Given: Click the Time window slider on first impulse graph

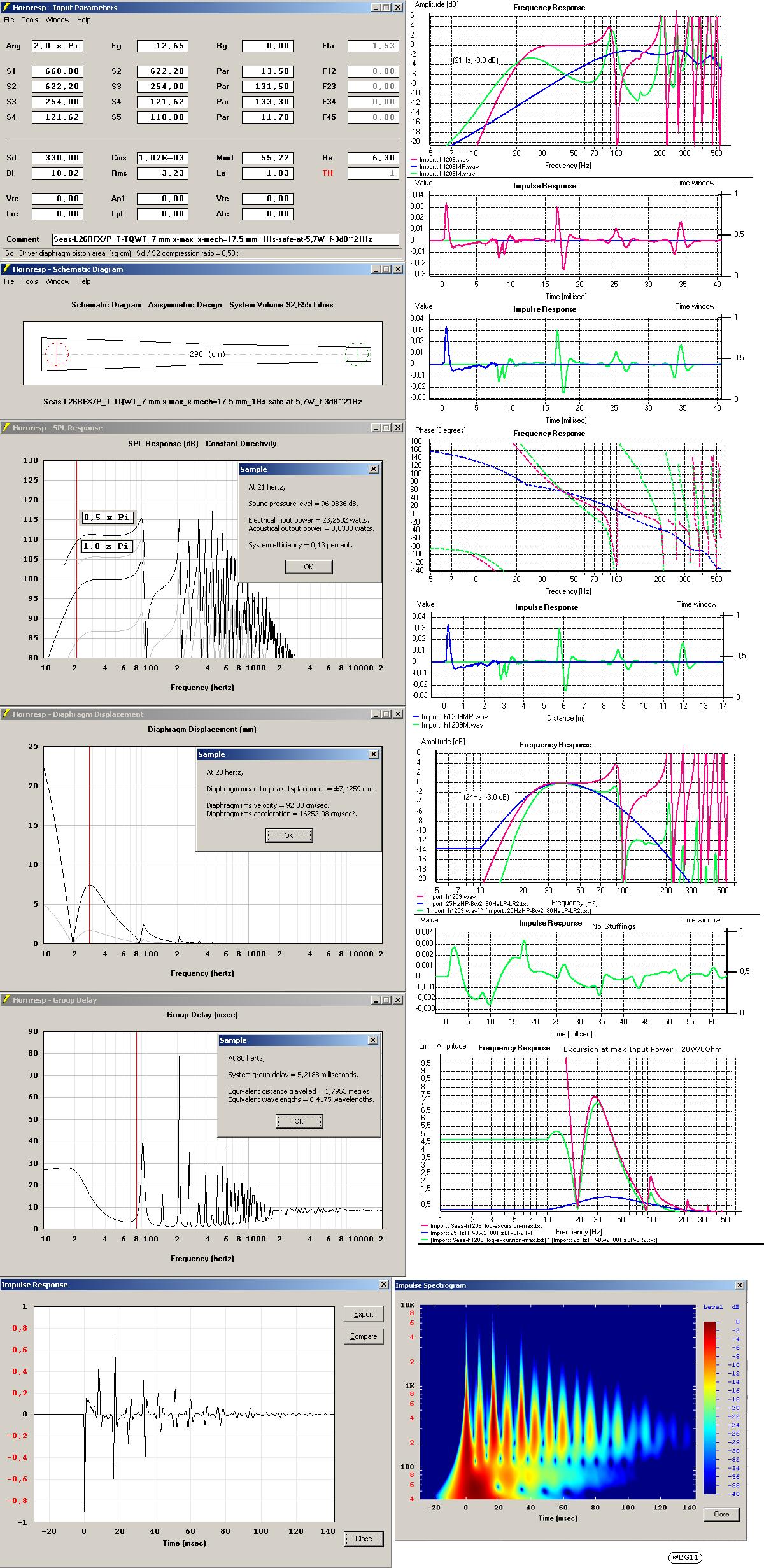Looking at the screenshot, I should [x=720, y=235].
